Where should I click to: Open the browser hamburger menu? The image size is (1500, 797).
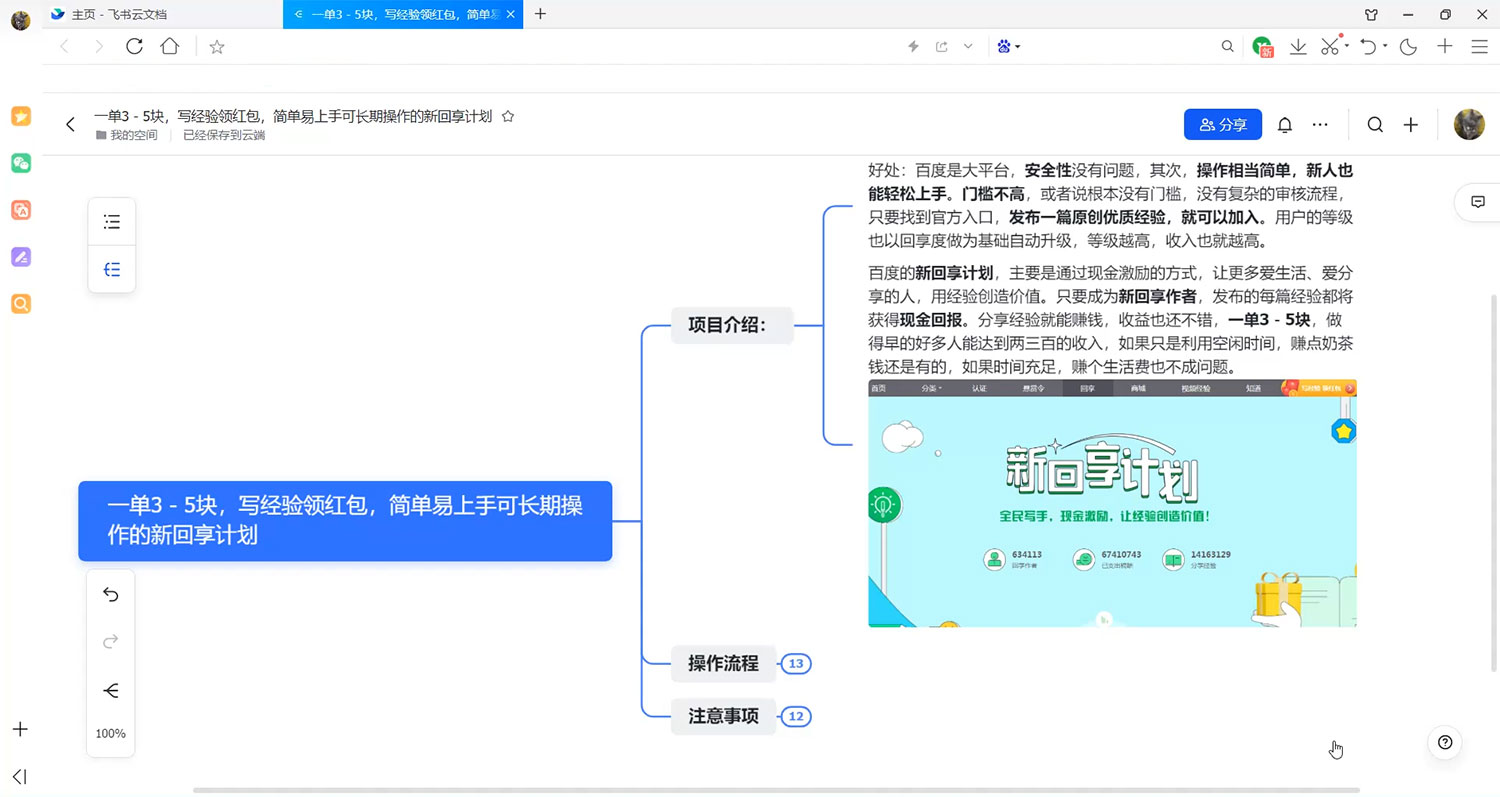[x=1478, y=46]
